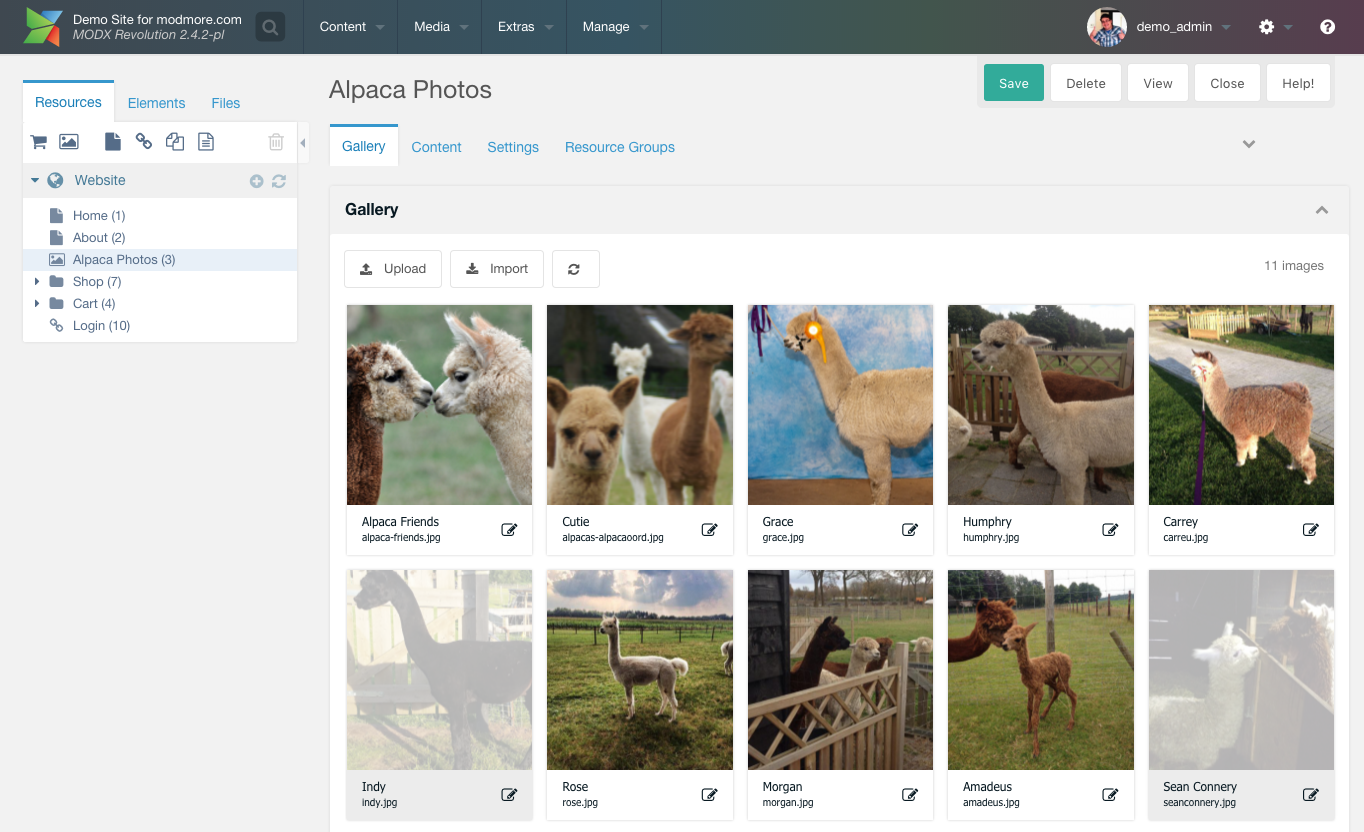Collapse the Gallery panel with chevron
Screen dimensions: 1364x832
tap(1322, 210)
